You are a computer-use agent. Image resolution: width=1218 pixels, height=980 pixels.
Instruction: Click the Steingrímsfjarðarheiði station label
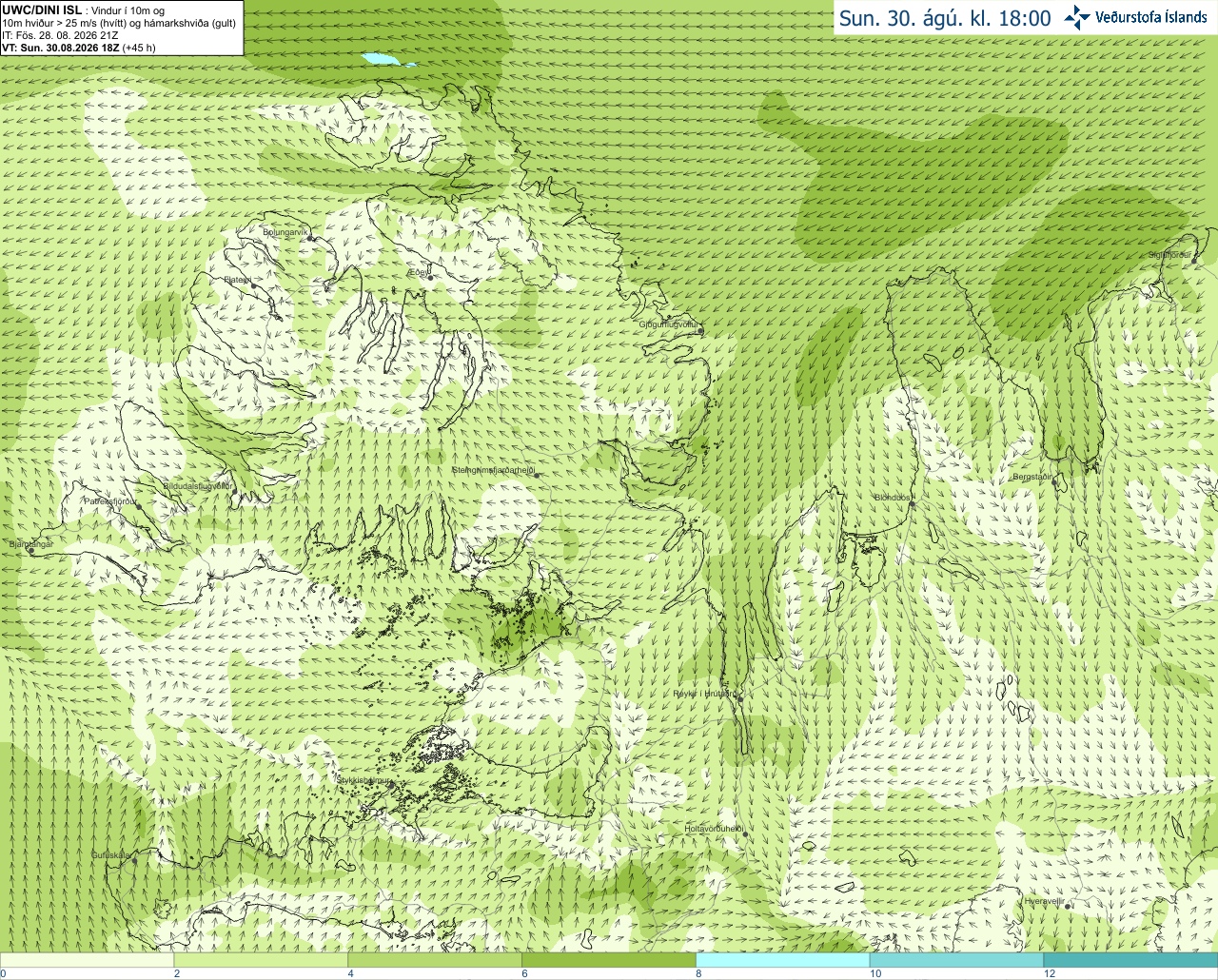click(x=493, y=470)
